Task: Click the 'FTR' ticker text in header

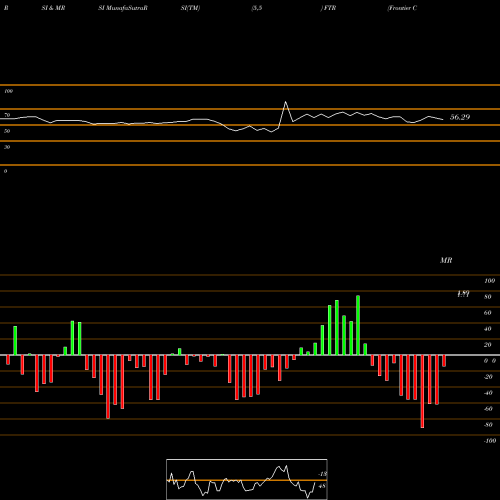Action: (x=330, y=8)
